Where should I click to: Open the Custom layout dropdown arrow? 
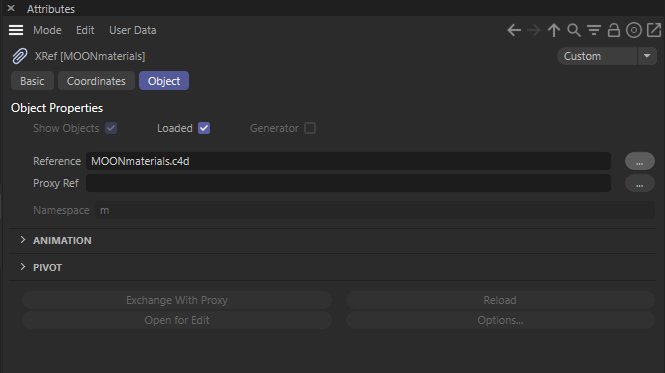point(647,56)
